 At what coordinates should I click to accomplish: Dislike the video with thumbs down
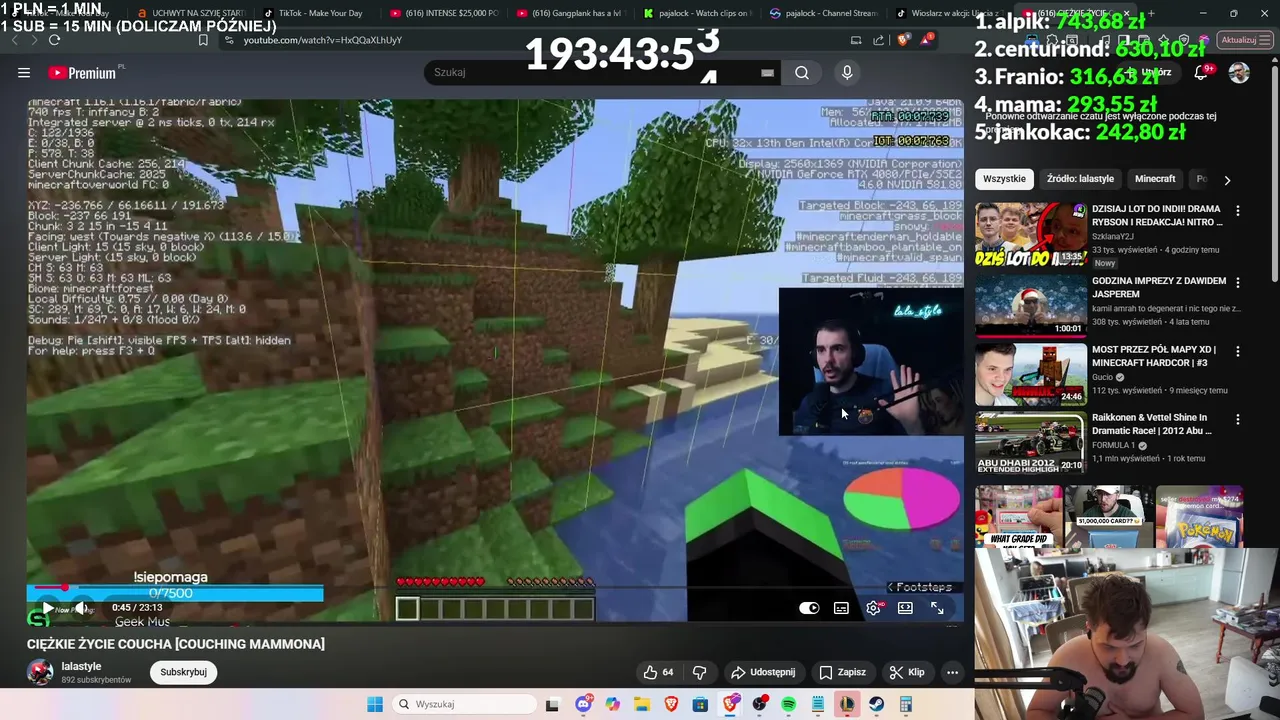[x=700, y=672]
